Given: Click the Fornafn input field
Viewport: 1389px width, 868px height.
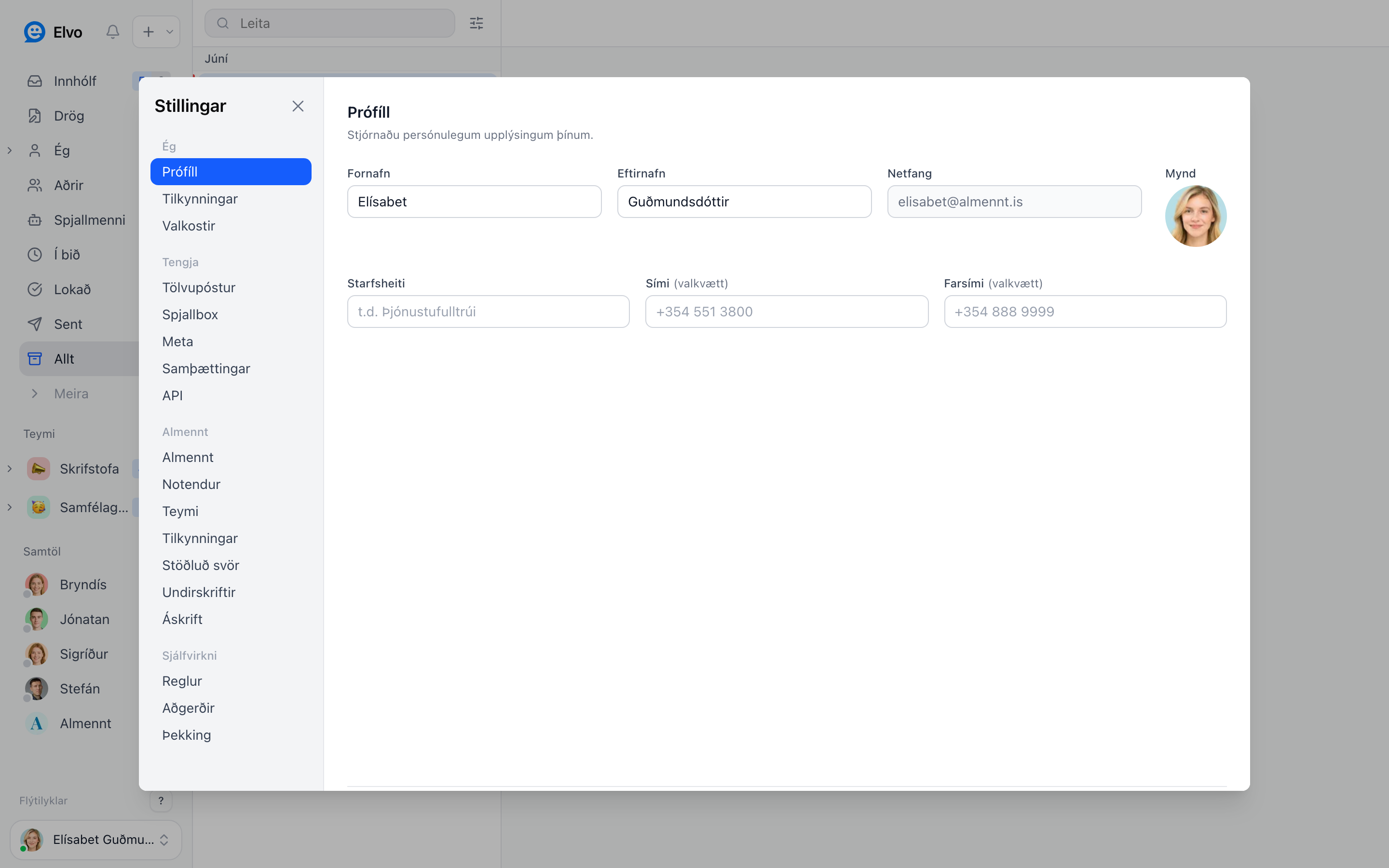Looking at the screenshot, I should coord(474,202).
